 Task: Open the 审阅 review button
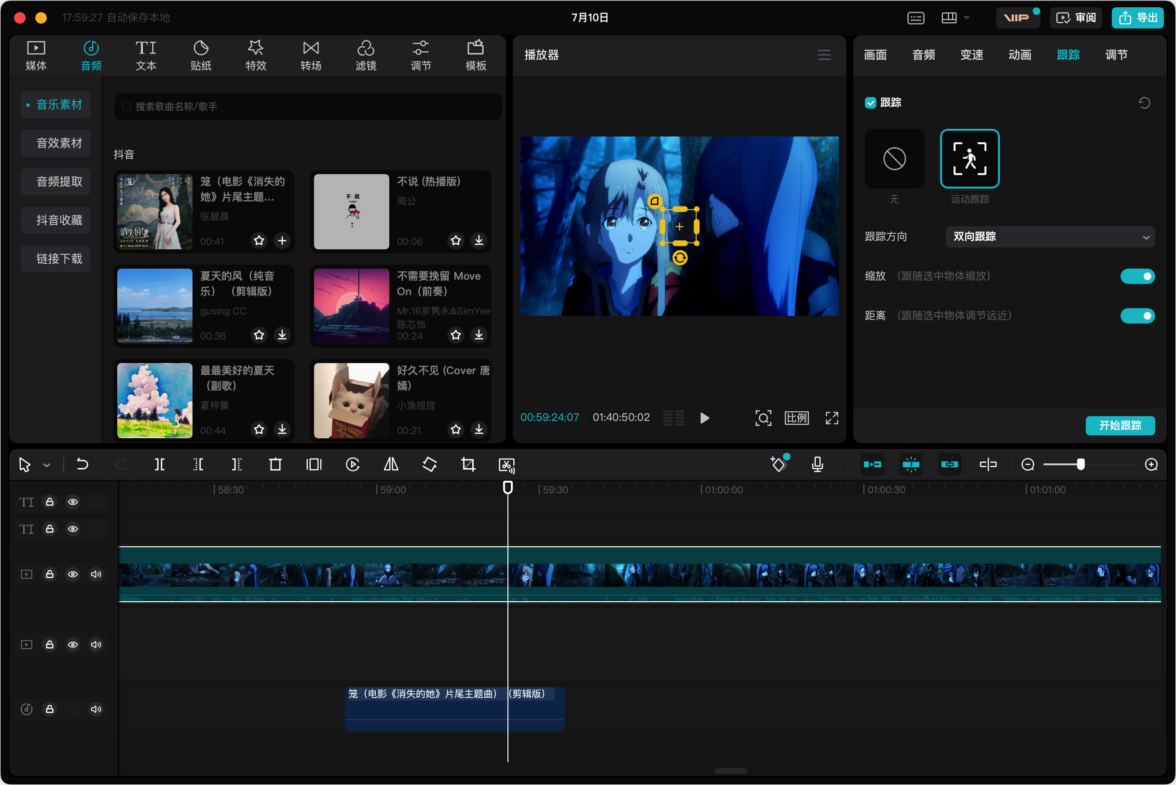pyautogui.click(x=1076, y=17)
